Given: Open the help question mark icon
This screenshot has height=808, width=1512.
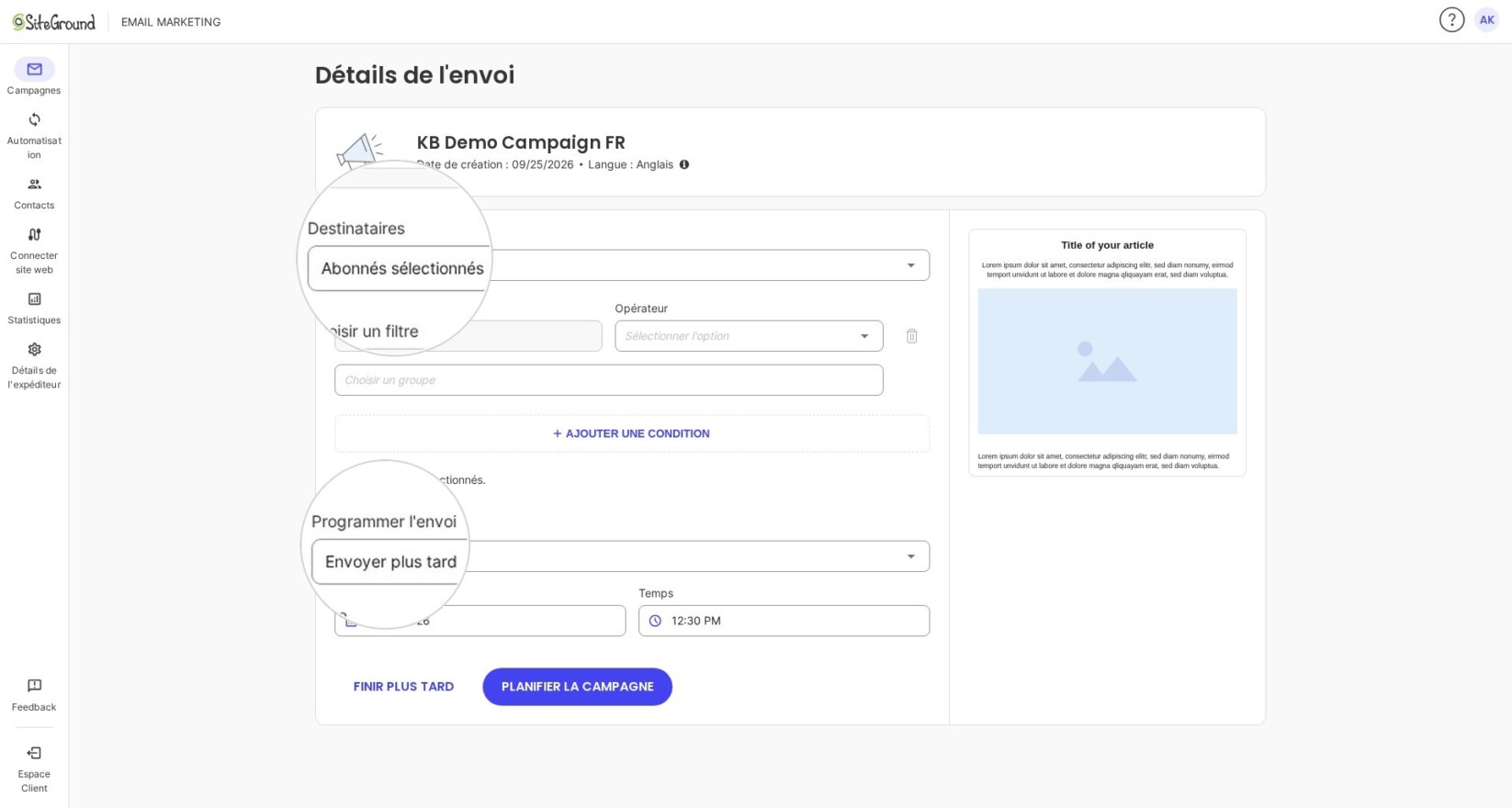Looking at the screenshot, I should tap(1451, 20).
